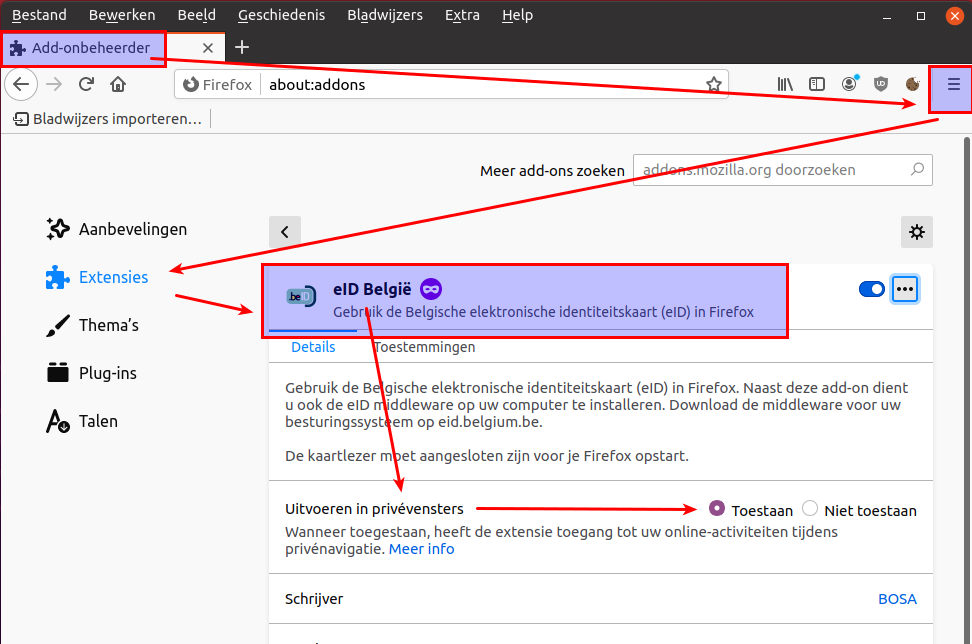Click the uBlock shield icon
This screenshot has width=972, height=644.
pos(881,84)
